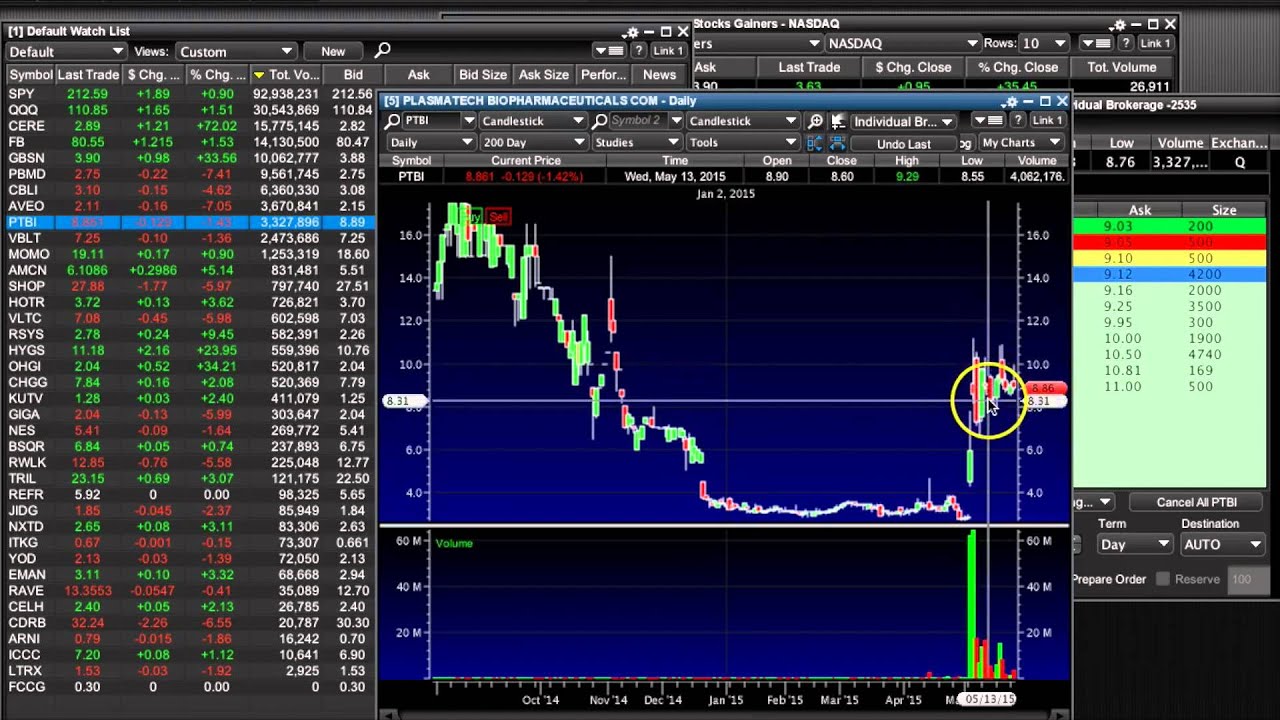Click the chart trade arrow icon
Viewport: 1280px width, 720px height.
pyautogui.click(x=838, y=121)
